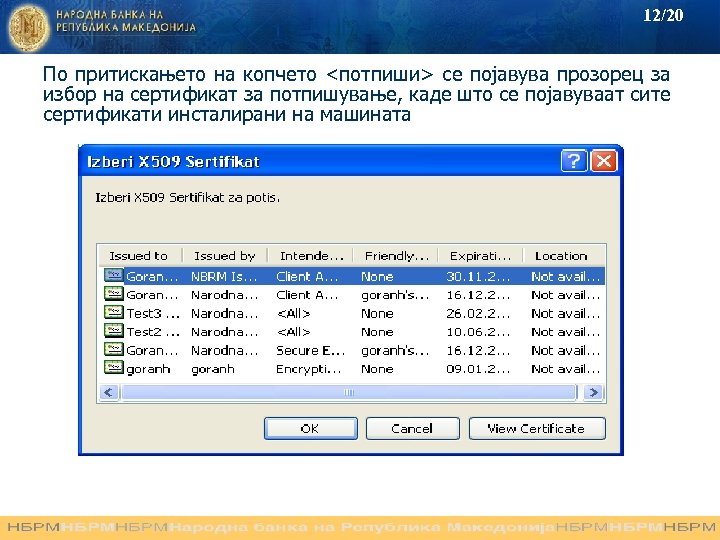Click the right arrow of the horizontal scrollbar

pyautogui.click(x=594, y=393)
